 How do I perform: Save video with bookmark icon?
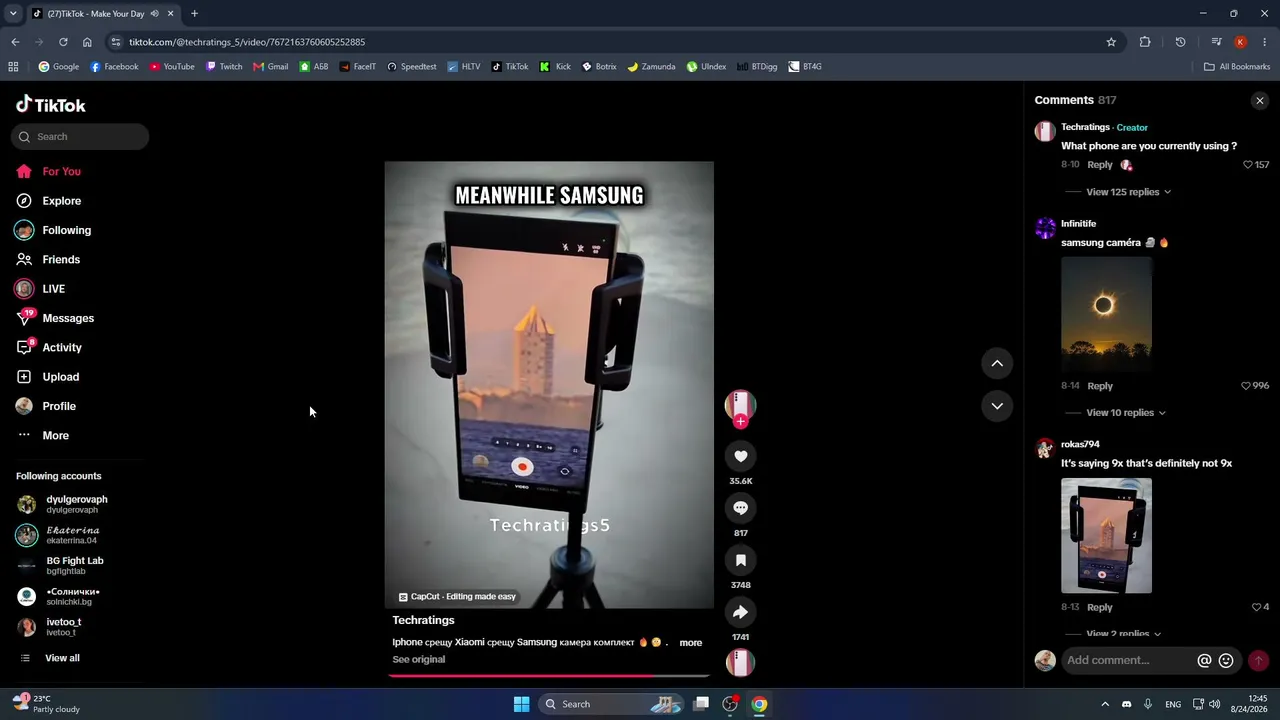(x=740, y=560)
